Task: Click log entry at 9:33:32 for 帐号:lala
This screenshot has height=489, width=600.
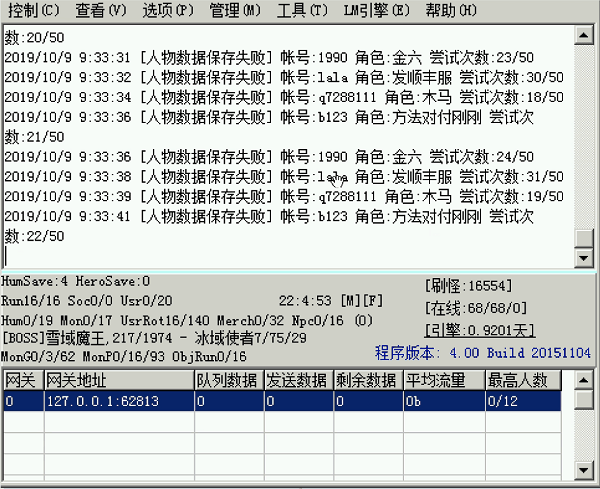Action: click(284, 77)
